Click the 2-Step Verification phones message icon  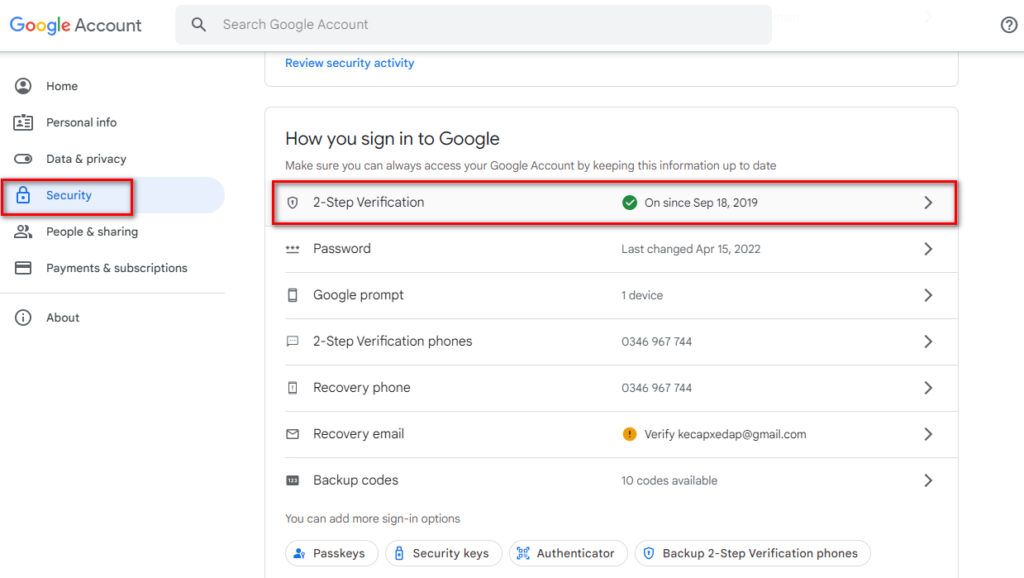(x=293, y=341)
